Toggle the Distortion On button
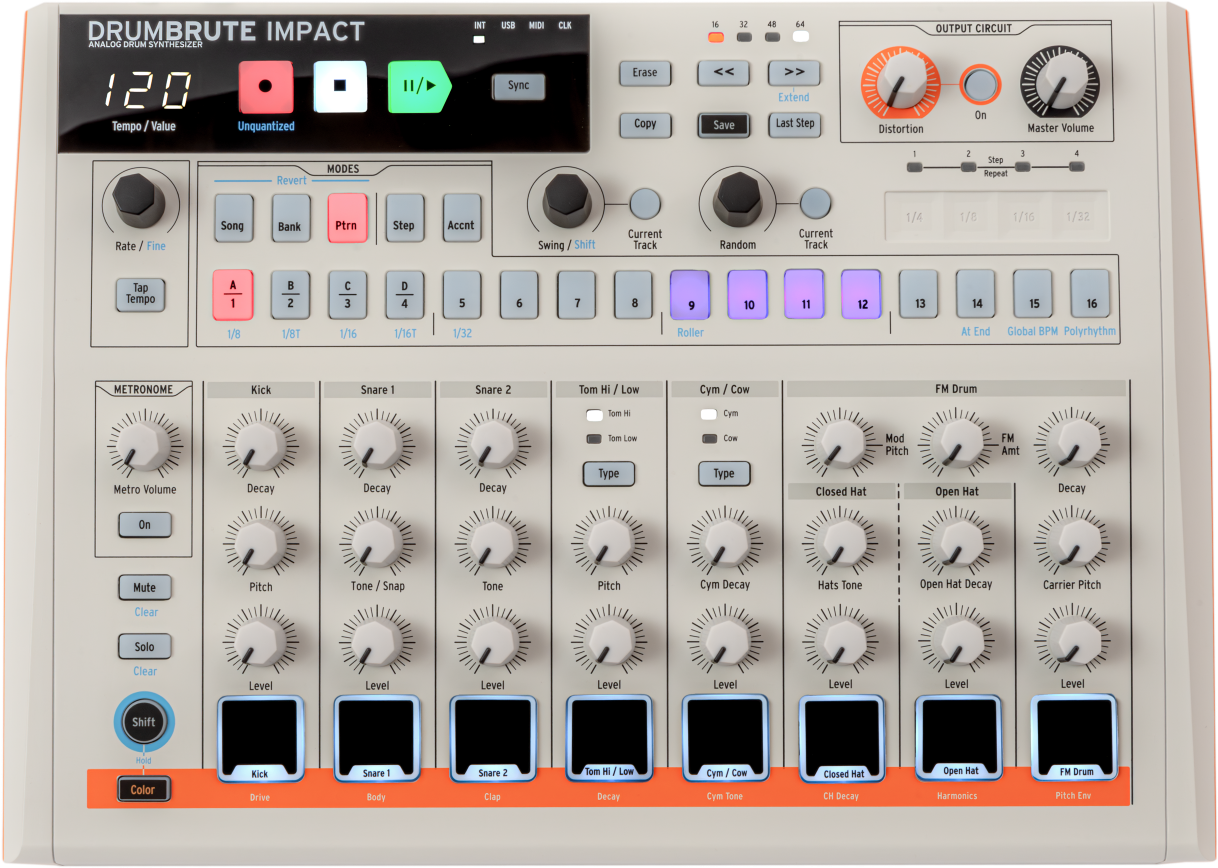This screenshot has width=1218, height=868. click(x=980, y=84)
